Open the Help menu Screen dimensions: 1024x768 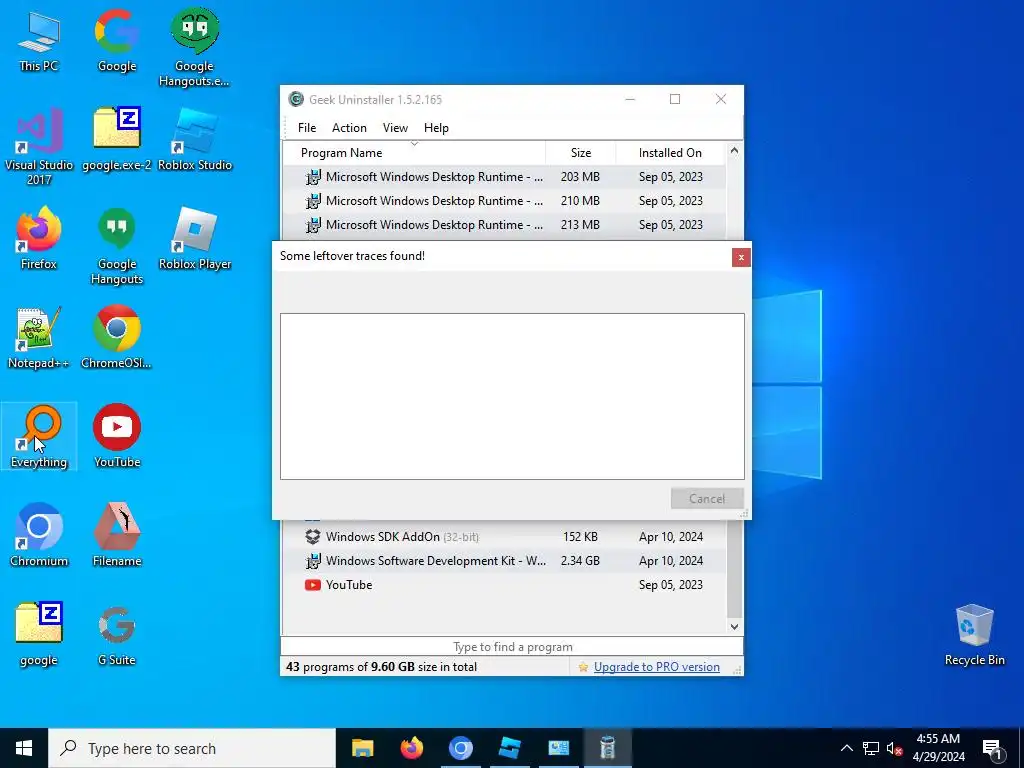point(436,128)
